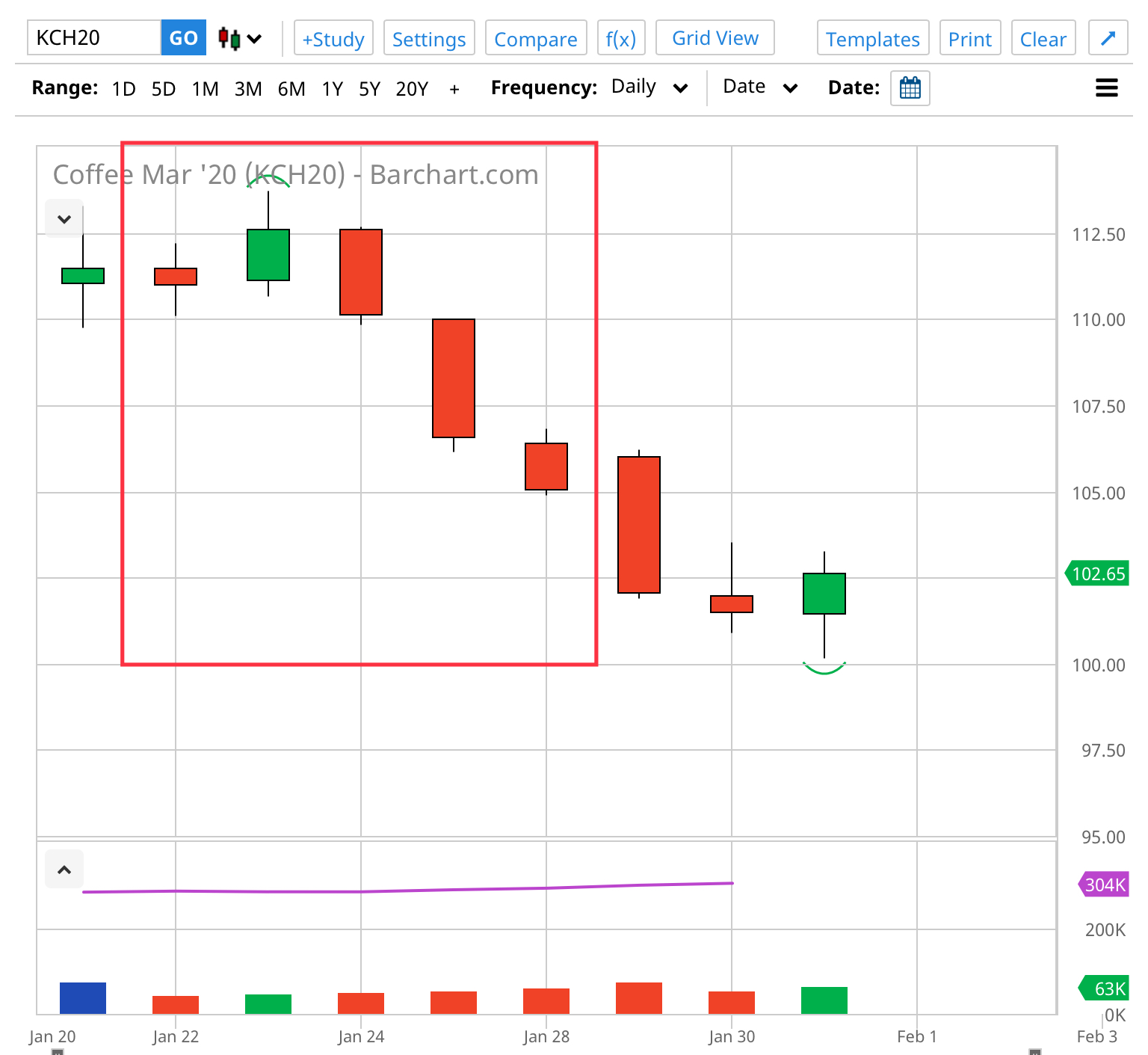Viewport: 1148px width, 1055px height.
Task: Open the Templates menu
Action: click(x=872, y=38)
